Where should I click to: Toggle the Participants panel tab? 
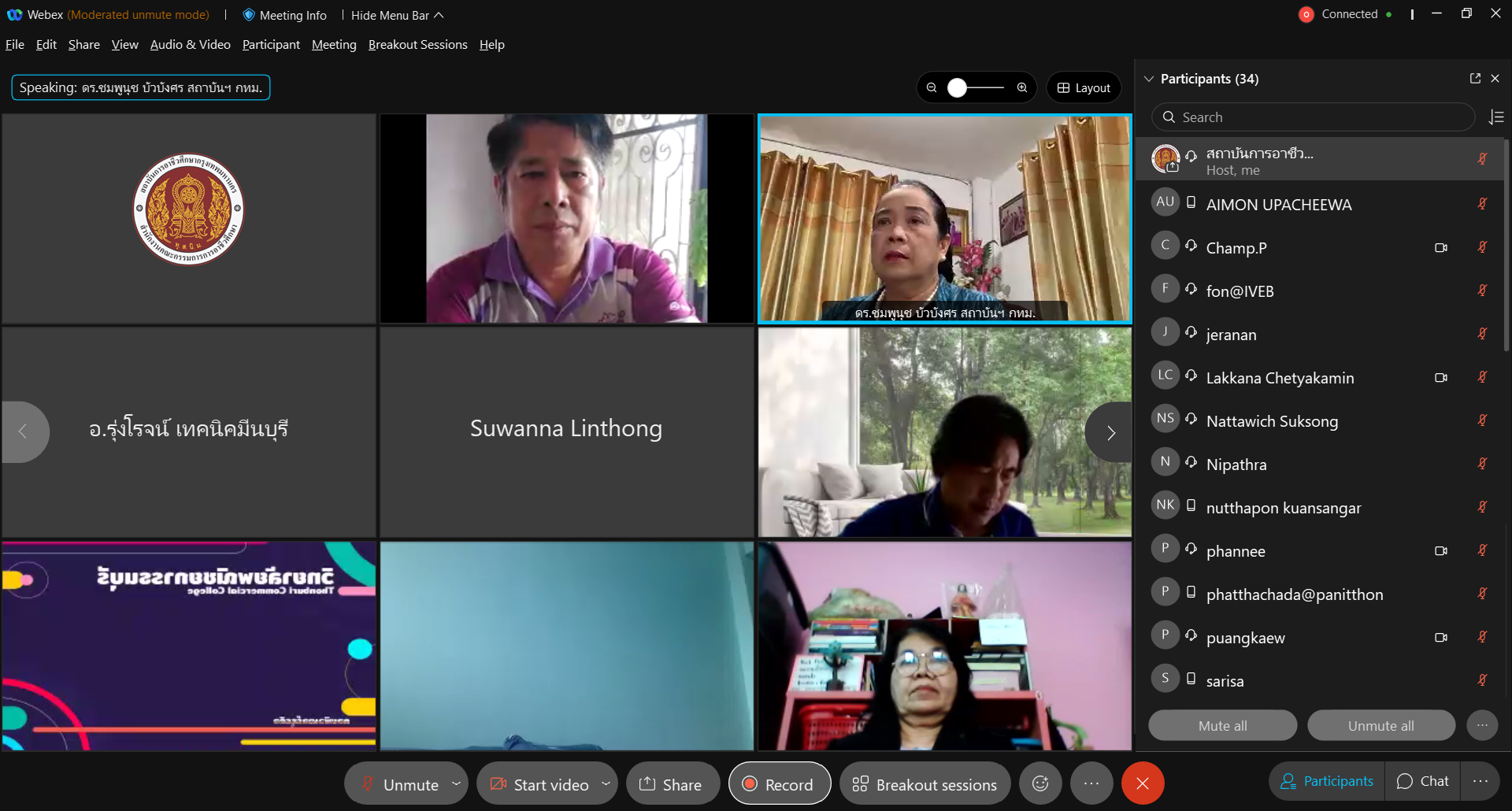click(1327, 781)
